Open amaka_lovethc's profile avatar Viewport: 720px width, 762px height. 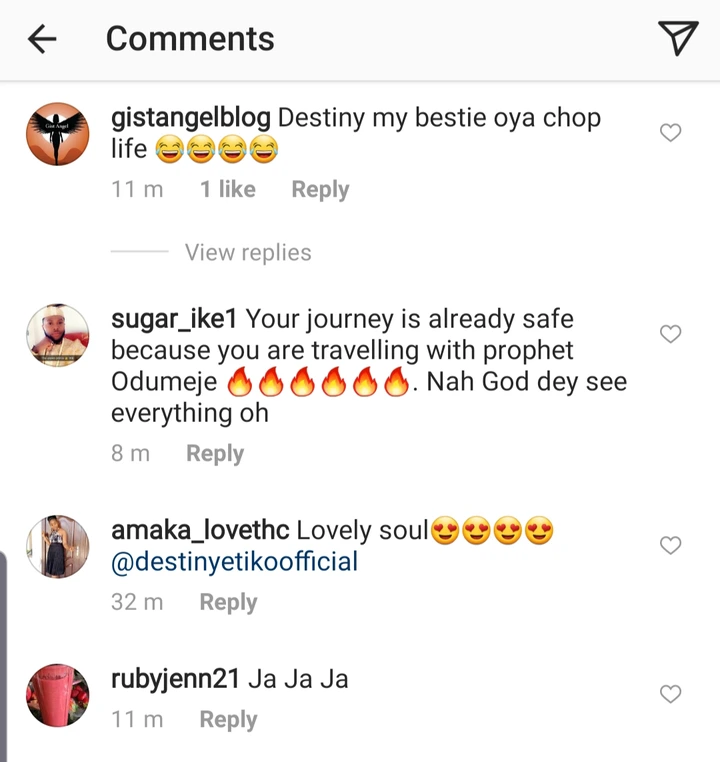(57, 546)
